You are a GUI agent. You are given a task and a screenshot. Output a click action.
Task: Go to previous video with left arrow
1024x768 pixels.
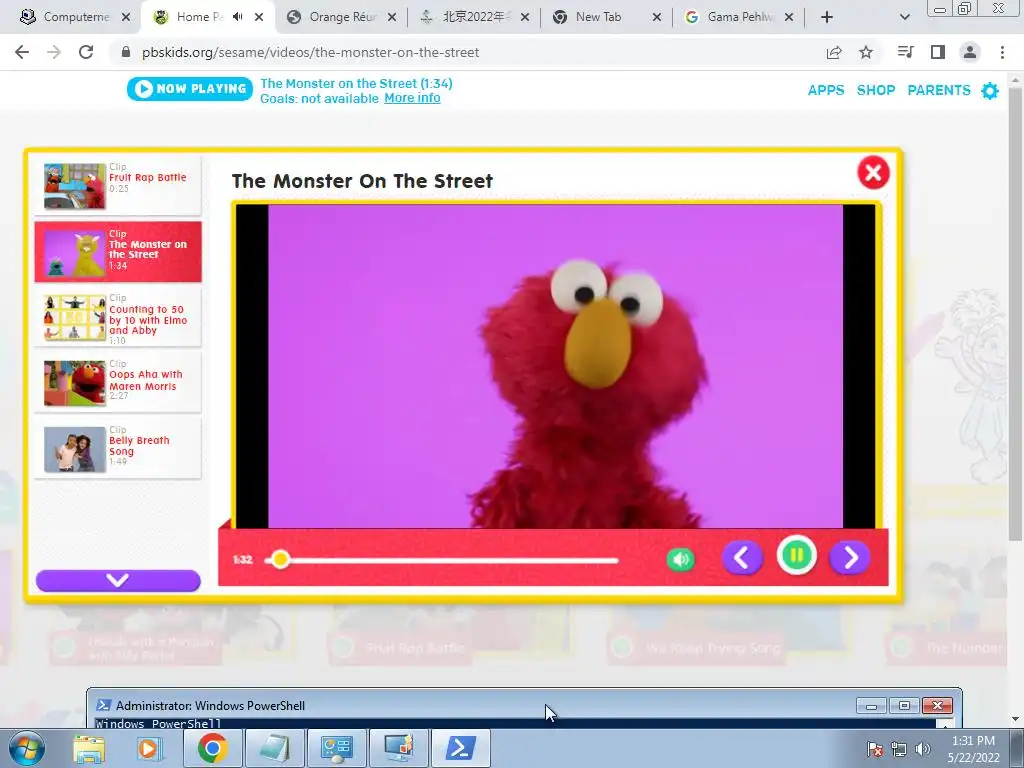[x=743, y=558]
